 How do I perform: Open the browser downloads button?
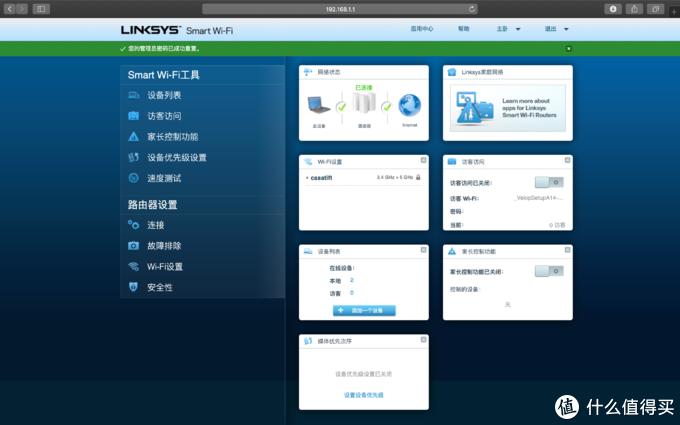613,9
